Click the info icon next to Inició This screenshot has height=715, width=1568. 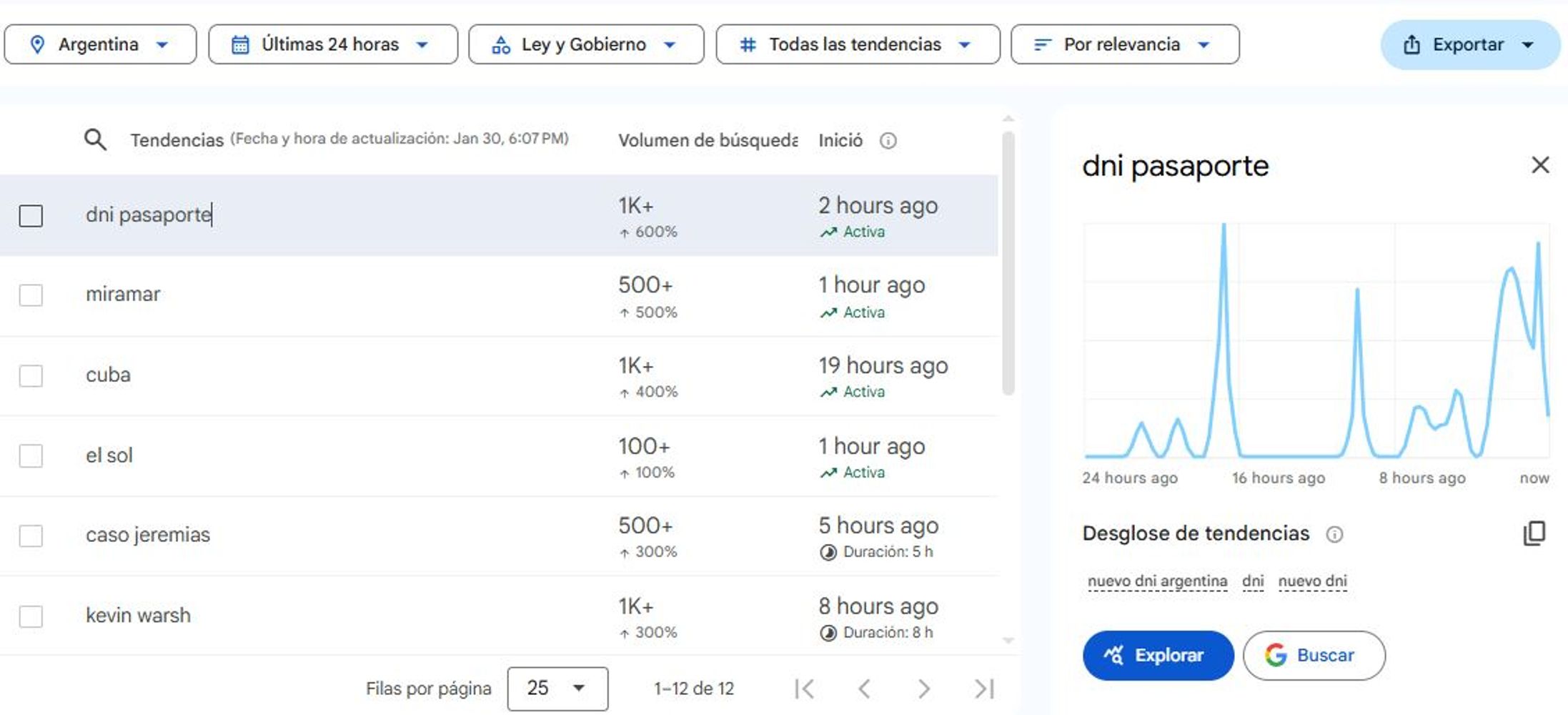point(888,141)
